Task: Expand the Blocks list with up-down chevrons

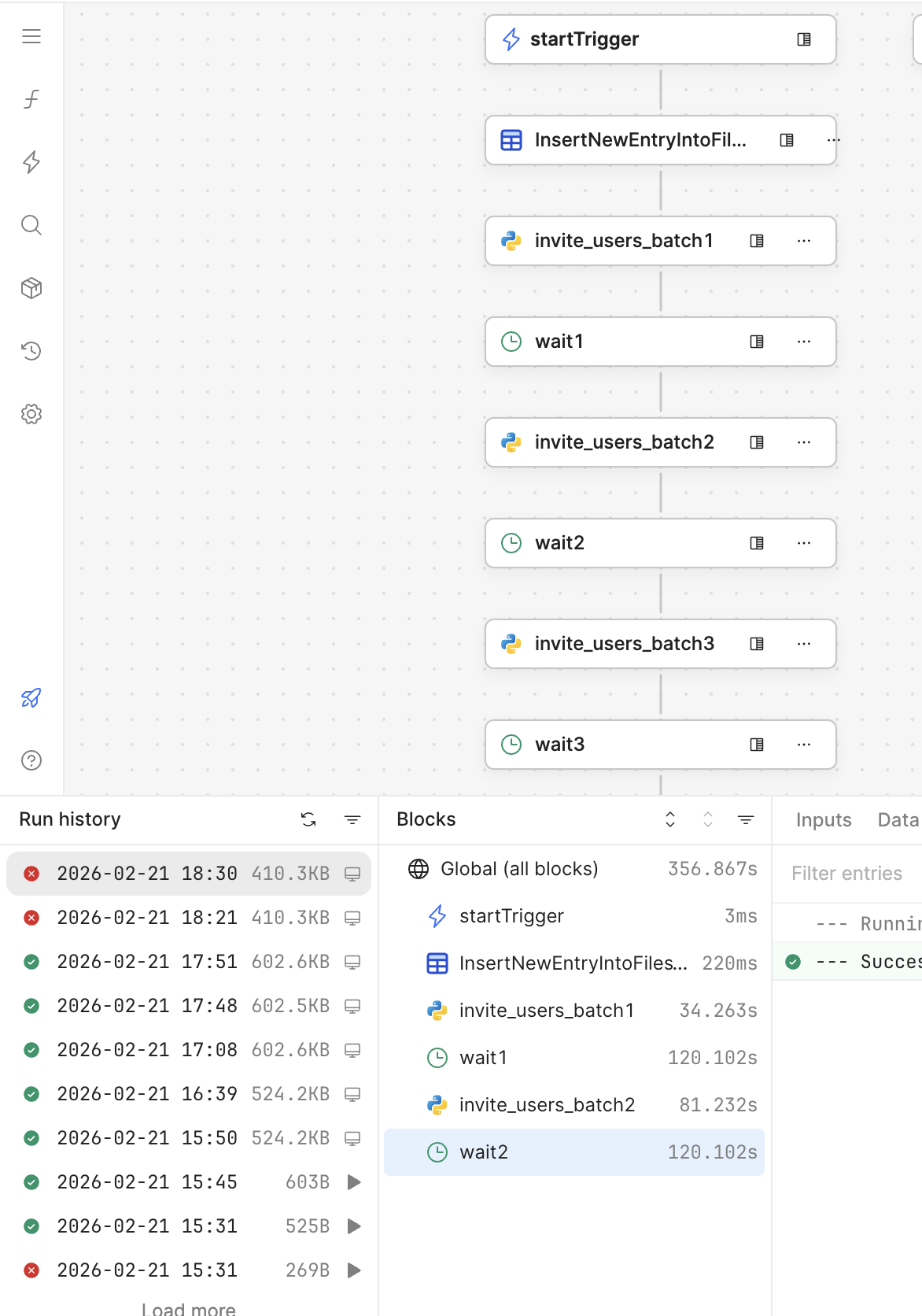Action: (670, 819)
